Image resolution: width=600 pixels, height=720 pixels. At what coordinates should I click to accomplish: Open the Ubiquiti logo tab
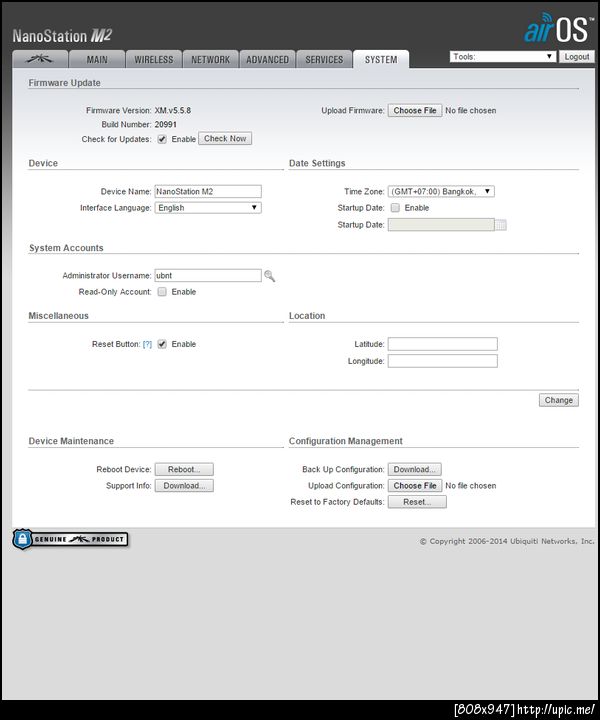pos(40,59)
